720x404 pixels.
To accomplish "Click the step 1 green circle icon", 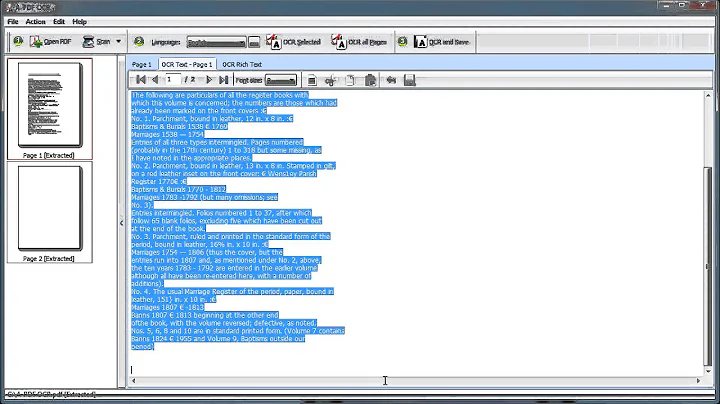I will click(18, 41).
